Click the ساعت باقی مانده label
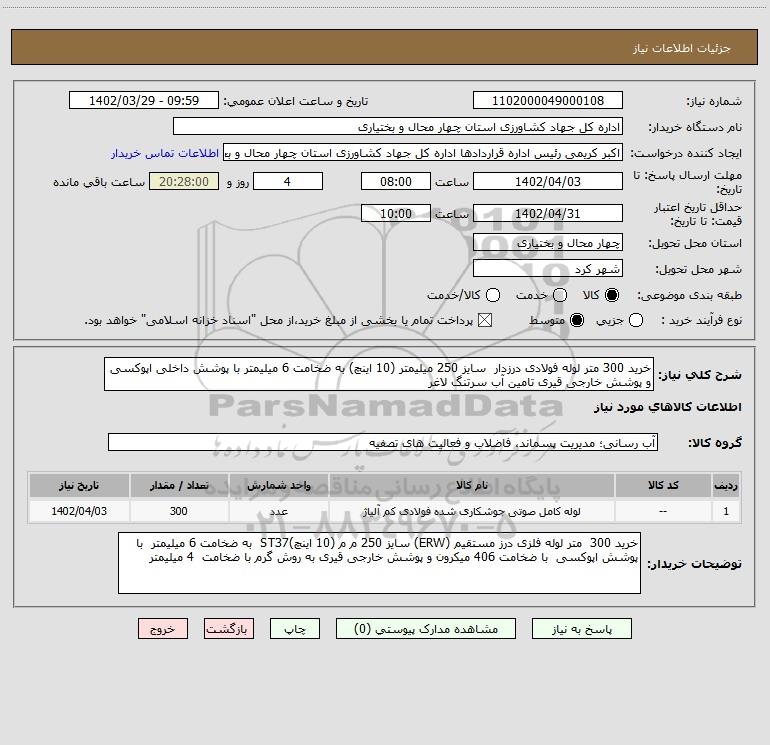The image size is (770, 745). pos(99,182)
